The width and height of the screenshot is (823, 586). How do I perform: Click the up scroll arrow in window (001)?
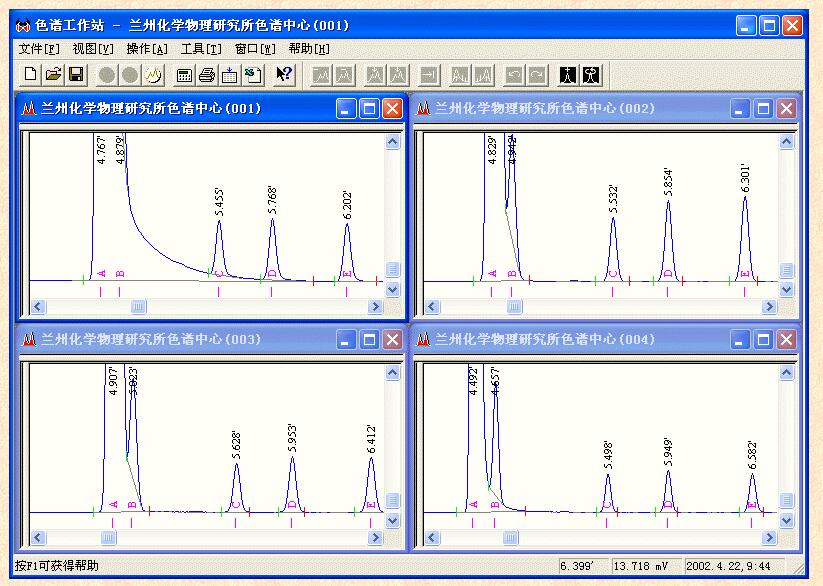(x=393, y=142)
